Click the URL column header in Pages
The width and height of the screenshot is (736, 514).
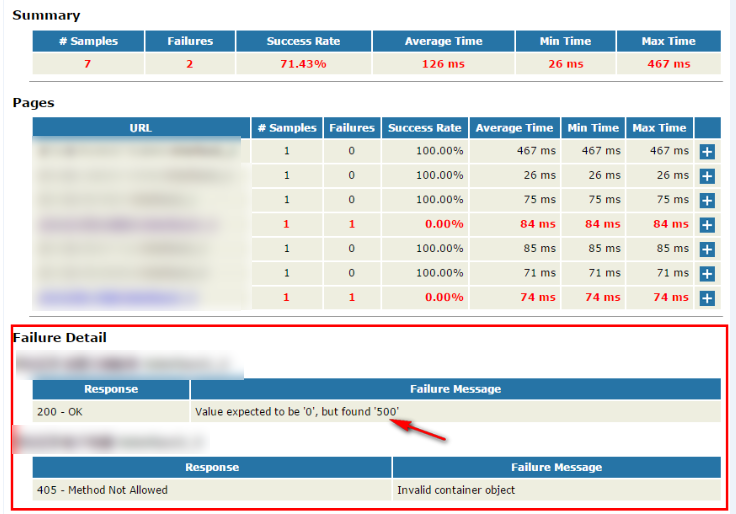tap(141, 128)
